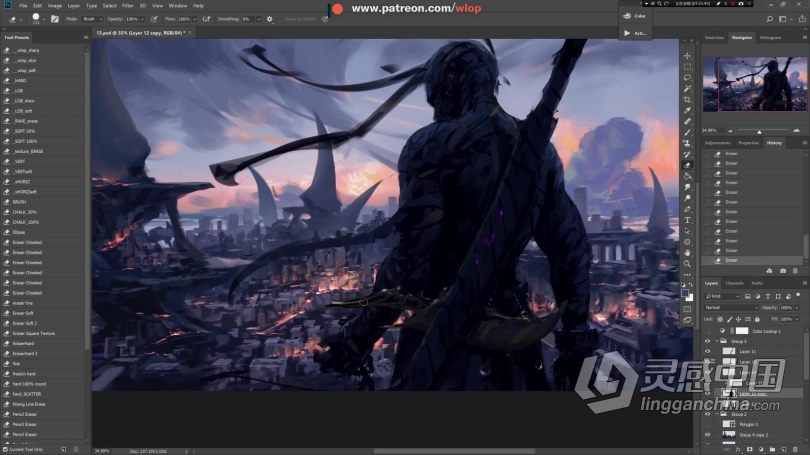
Task: Click the foreground color swatch
Action: click(685, 293)
